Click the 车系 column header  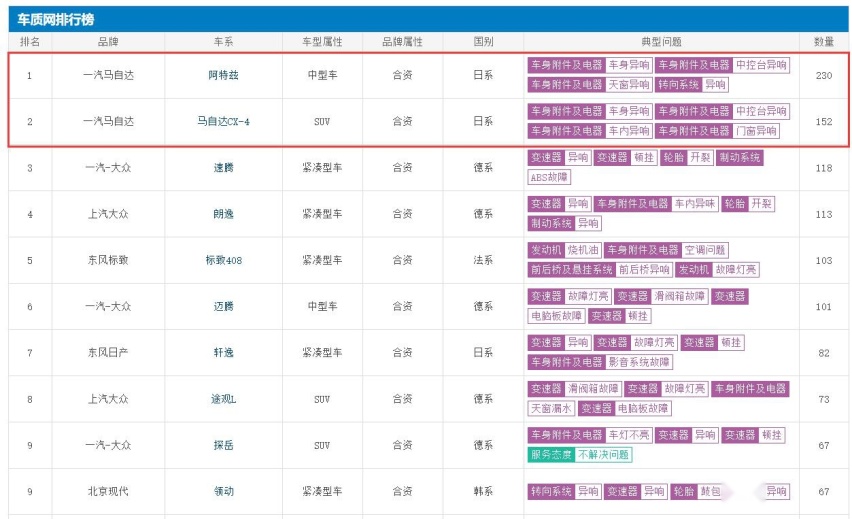(223, 42)
